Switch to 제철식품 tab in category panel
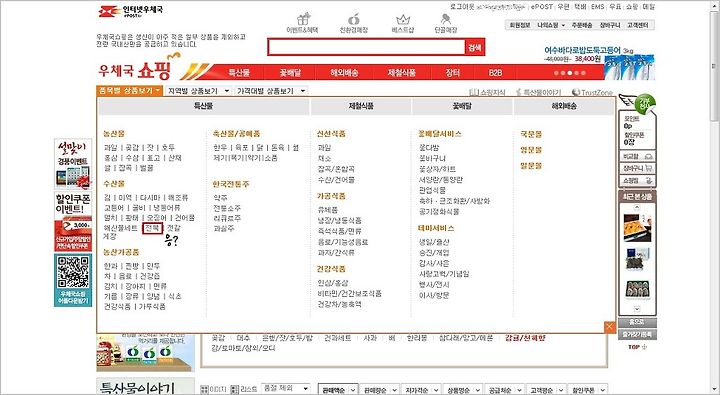This screenshot has width=720, height=395. tap(361, 106)
